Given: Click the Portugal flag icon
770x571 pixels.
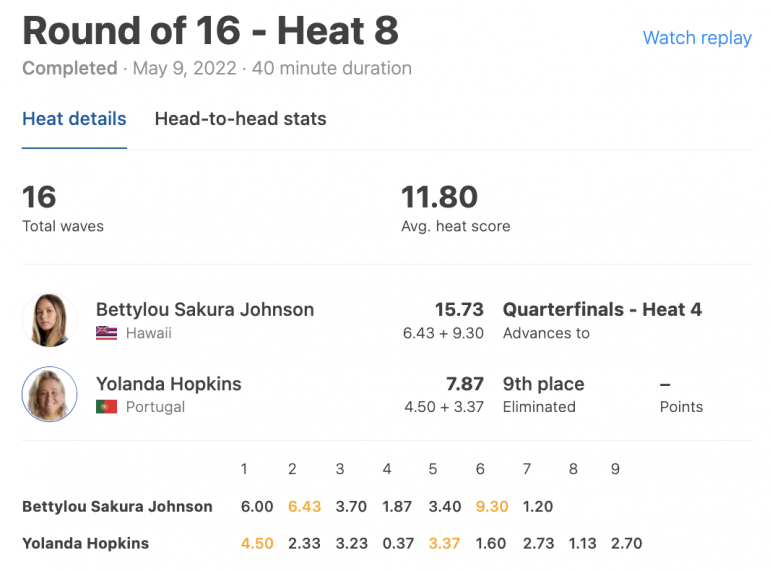Looking at the screenshot, I should 107,407.
